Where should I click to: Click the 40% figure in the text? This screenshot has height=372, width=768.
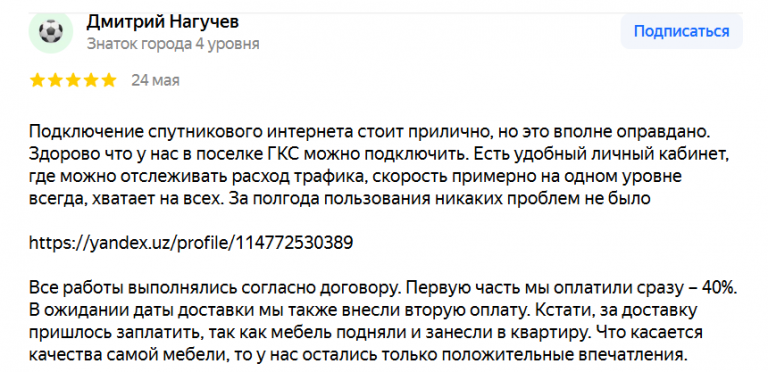[720, 289]
